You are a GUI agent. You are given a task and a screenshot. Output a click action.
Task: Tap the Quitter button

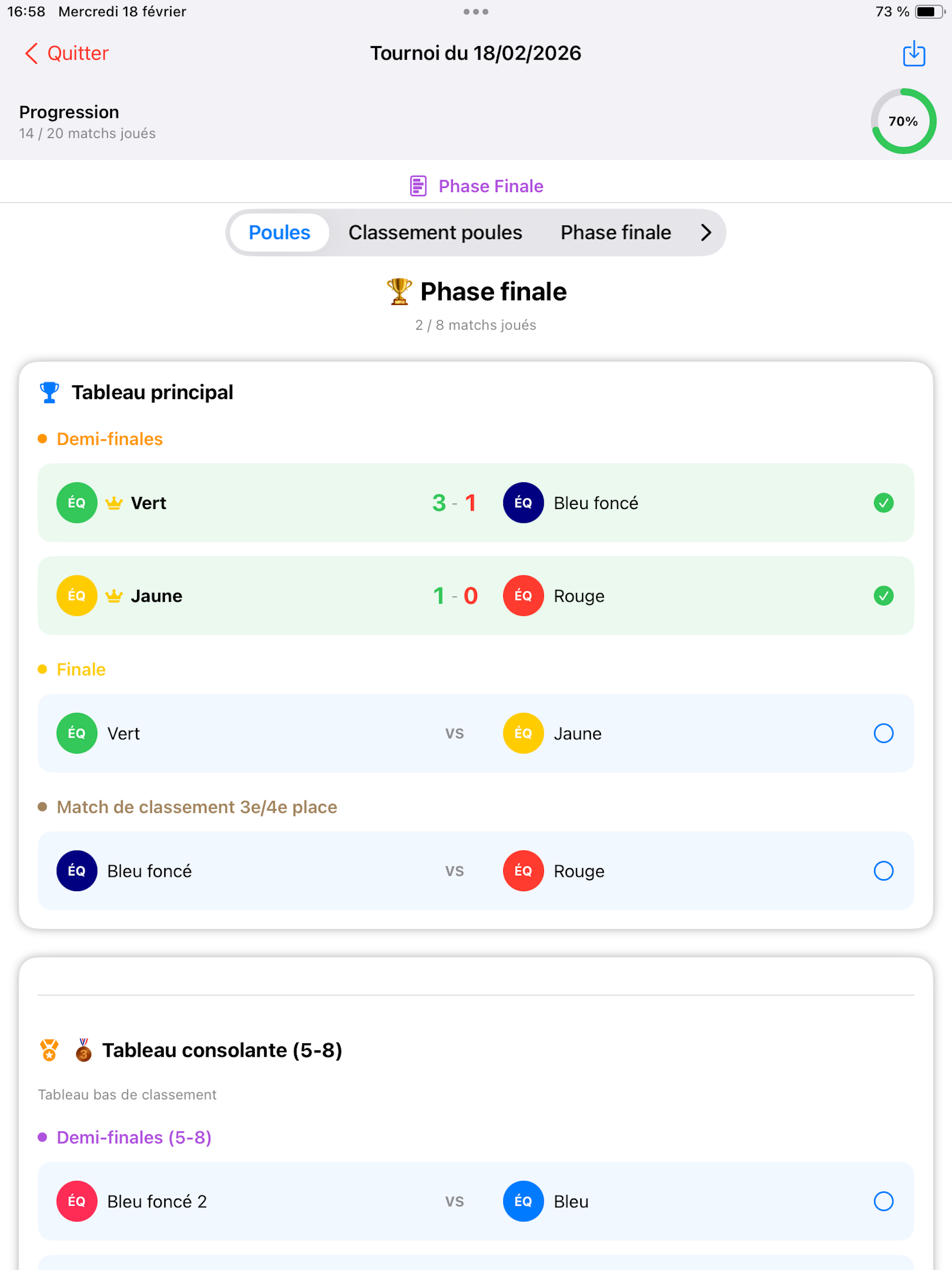(x=66, y=54)
